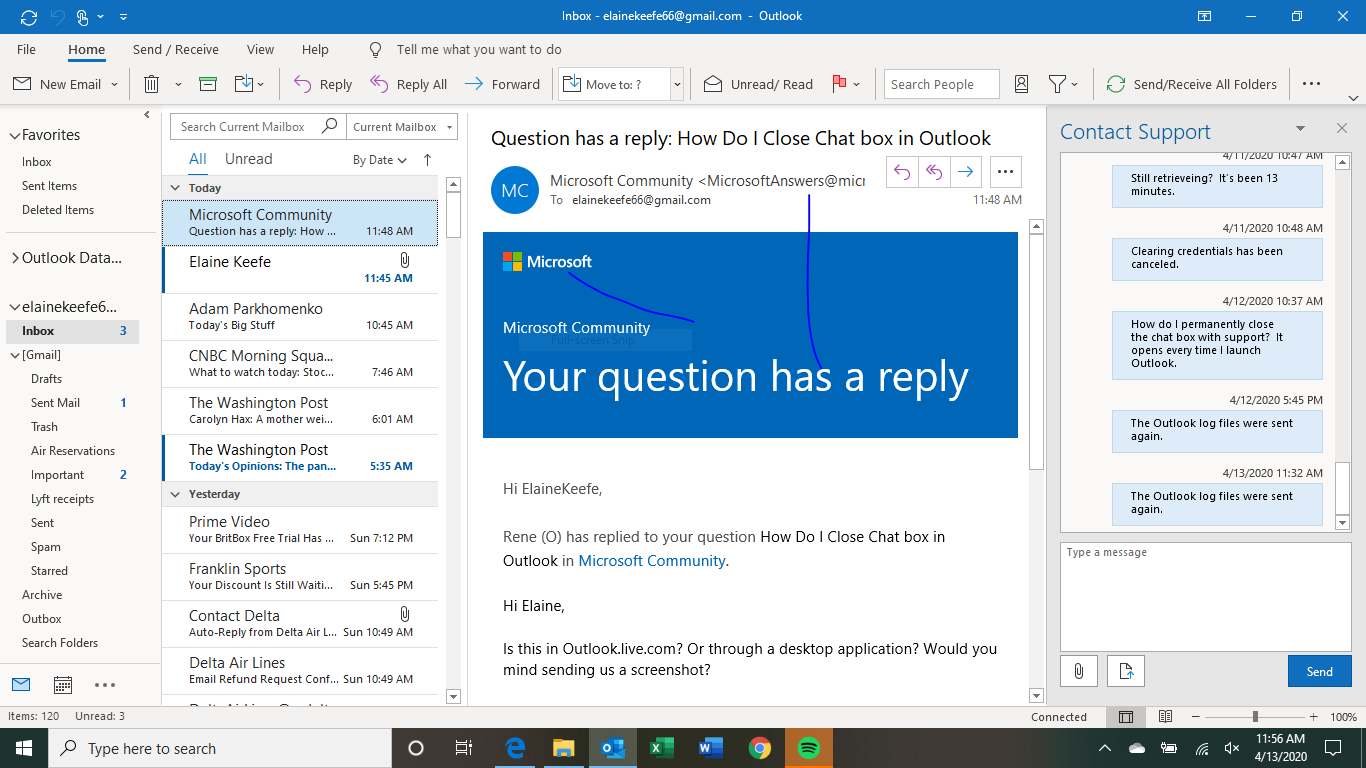Switch to Reading view in the status bar

[1165, 717]
